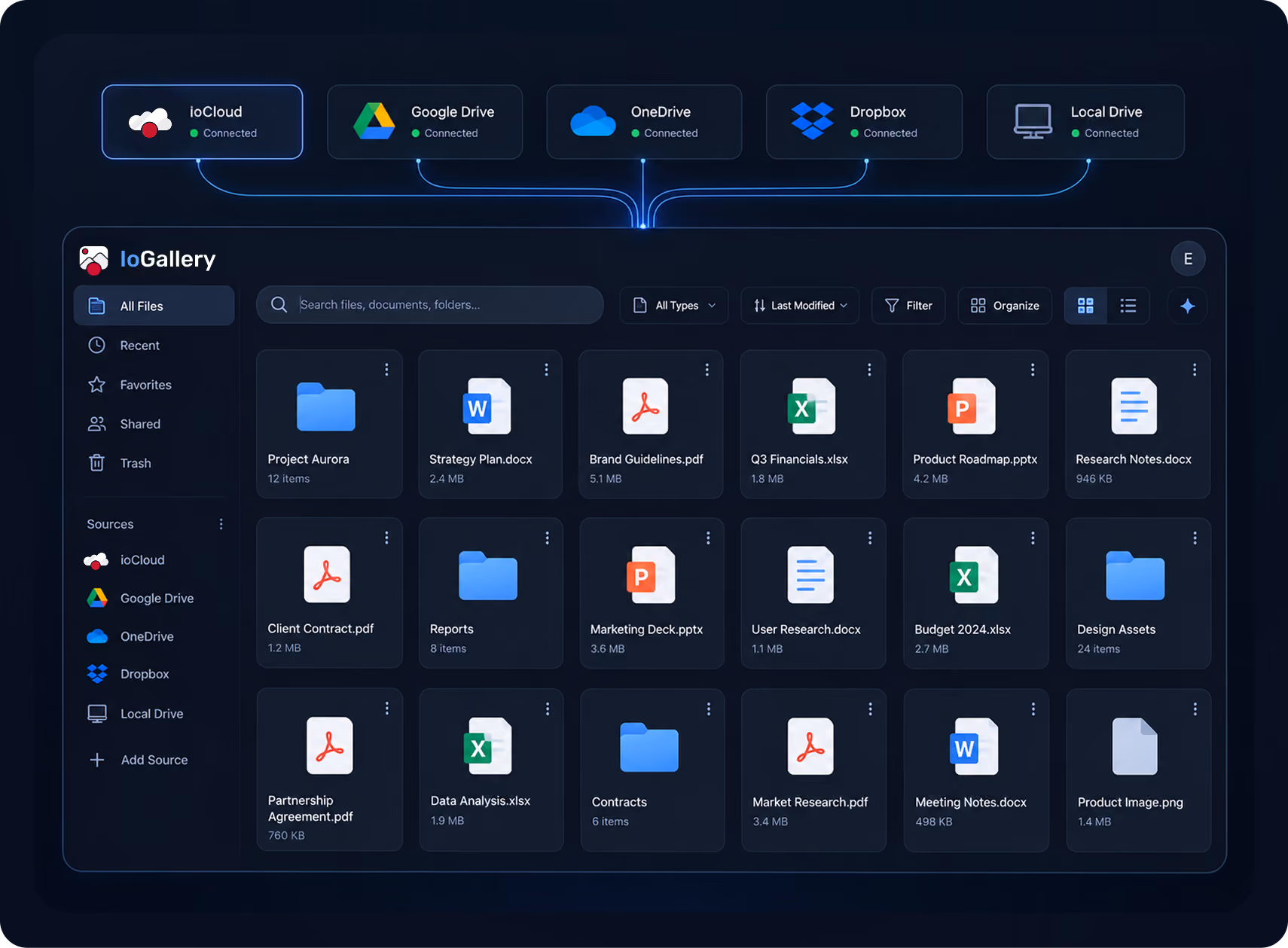
Task: Open the Product Roadmap.pptx PowerPoint icon
Action: click(972, 407)
